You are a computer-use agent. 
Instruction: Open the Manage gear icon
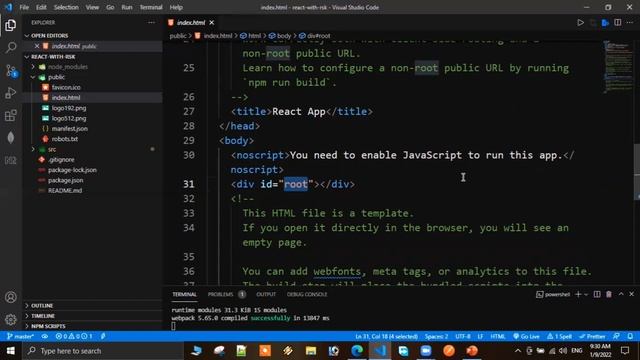(11, 319)
